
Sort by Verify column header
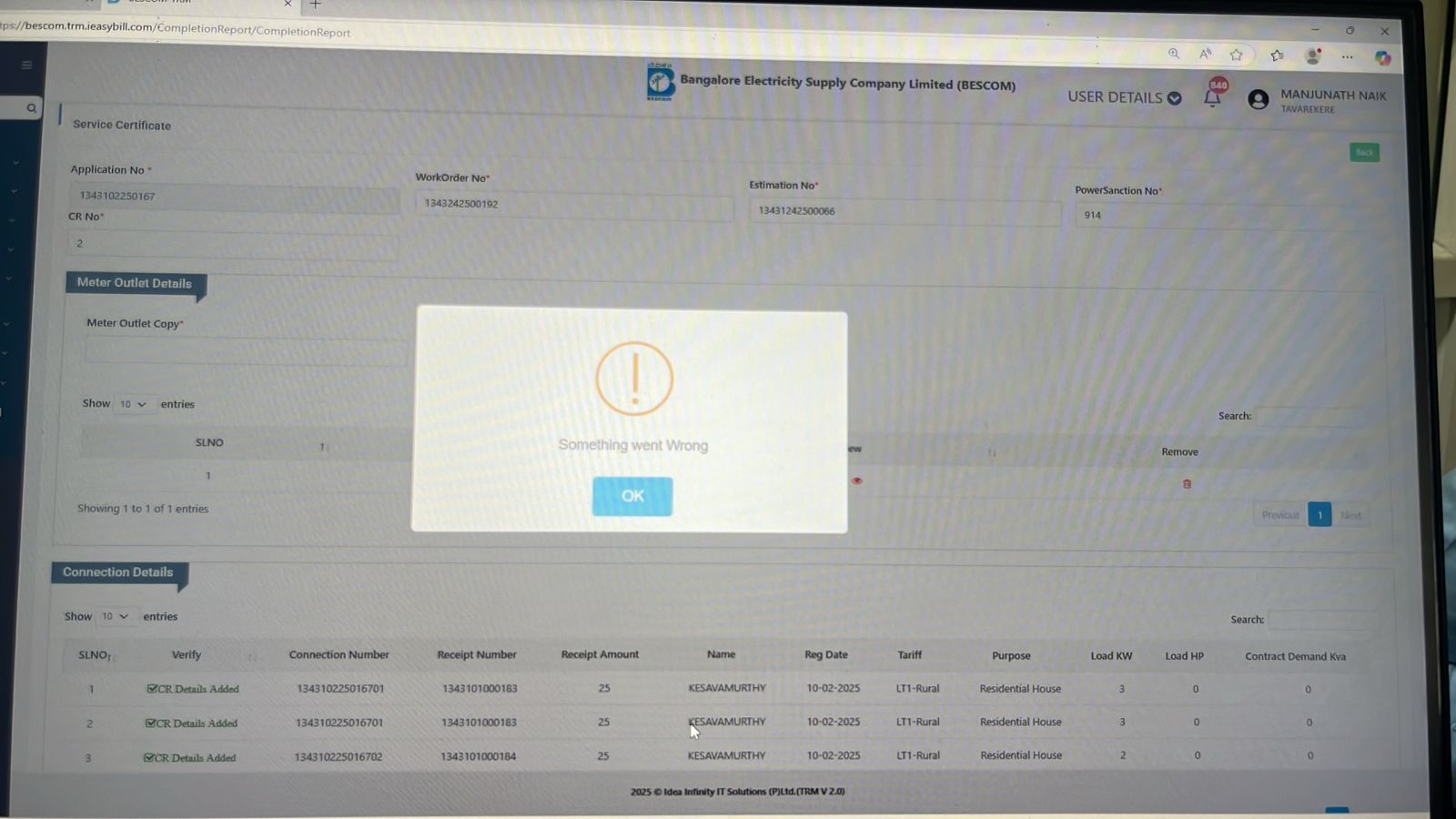tap(187, 654)
